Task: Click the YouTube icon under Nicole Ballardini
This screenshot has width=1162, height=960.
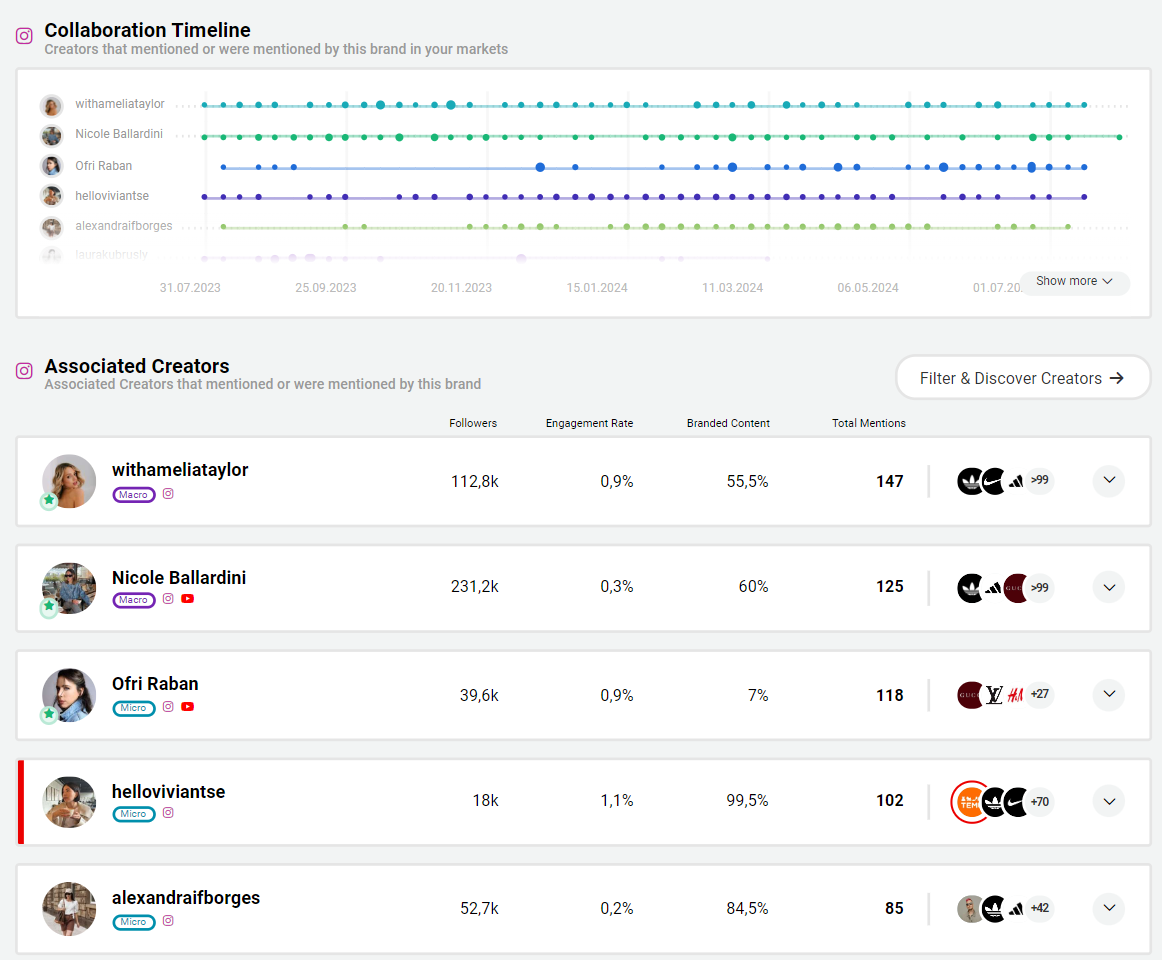Action: (187, 599)
